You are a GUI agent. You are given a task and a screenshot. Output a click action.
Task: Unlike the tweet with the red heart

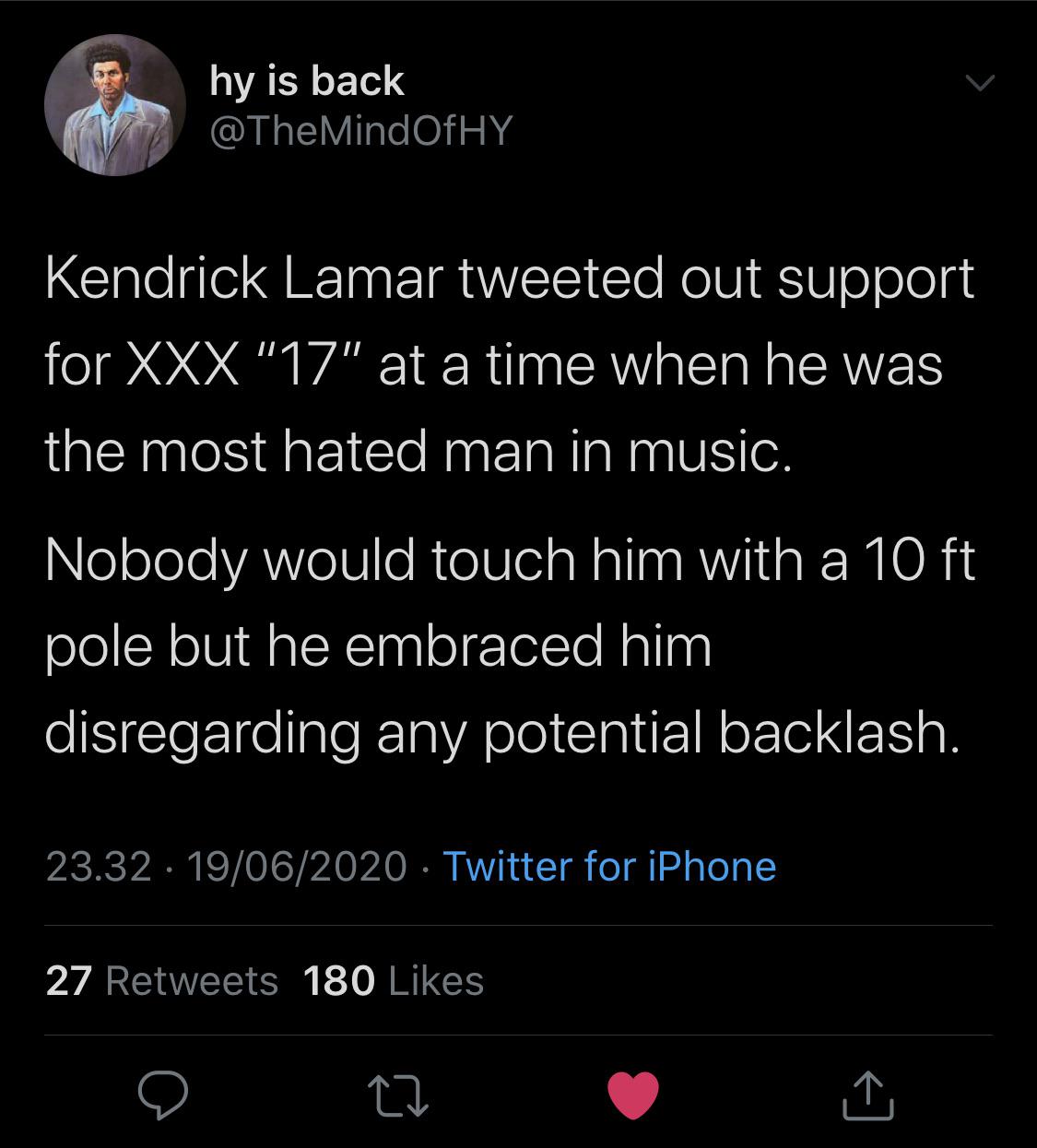[634, 1095]
